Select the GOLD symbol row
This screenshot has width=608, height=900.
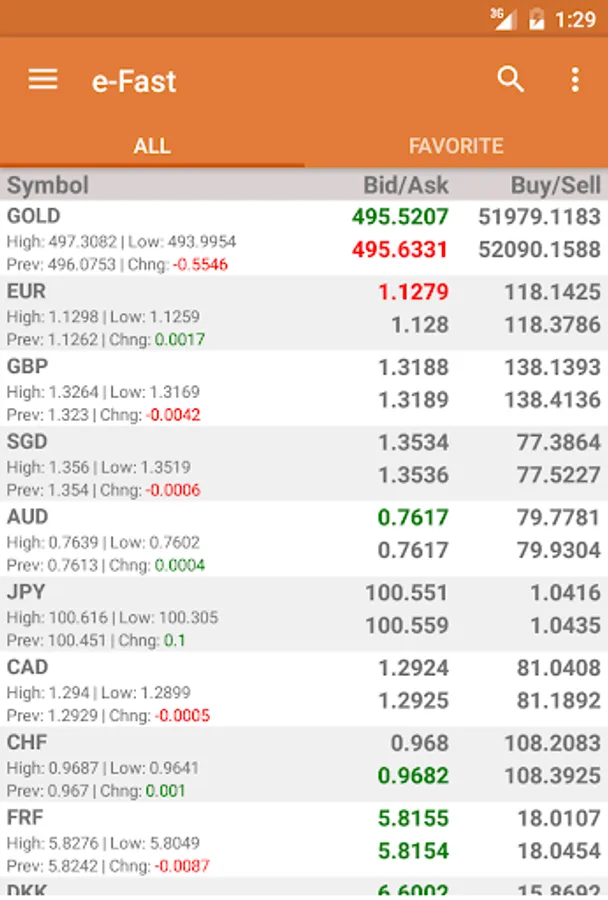(34, 216)
